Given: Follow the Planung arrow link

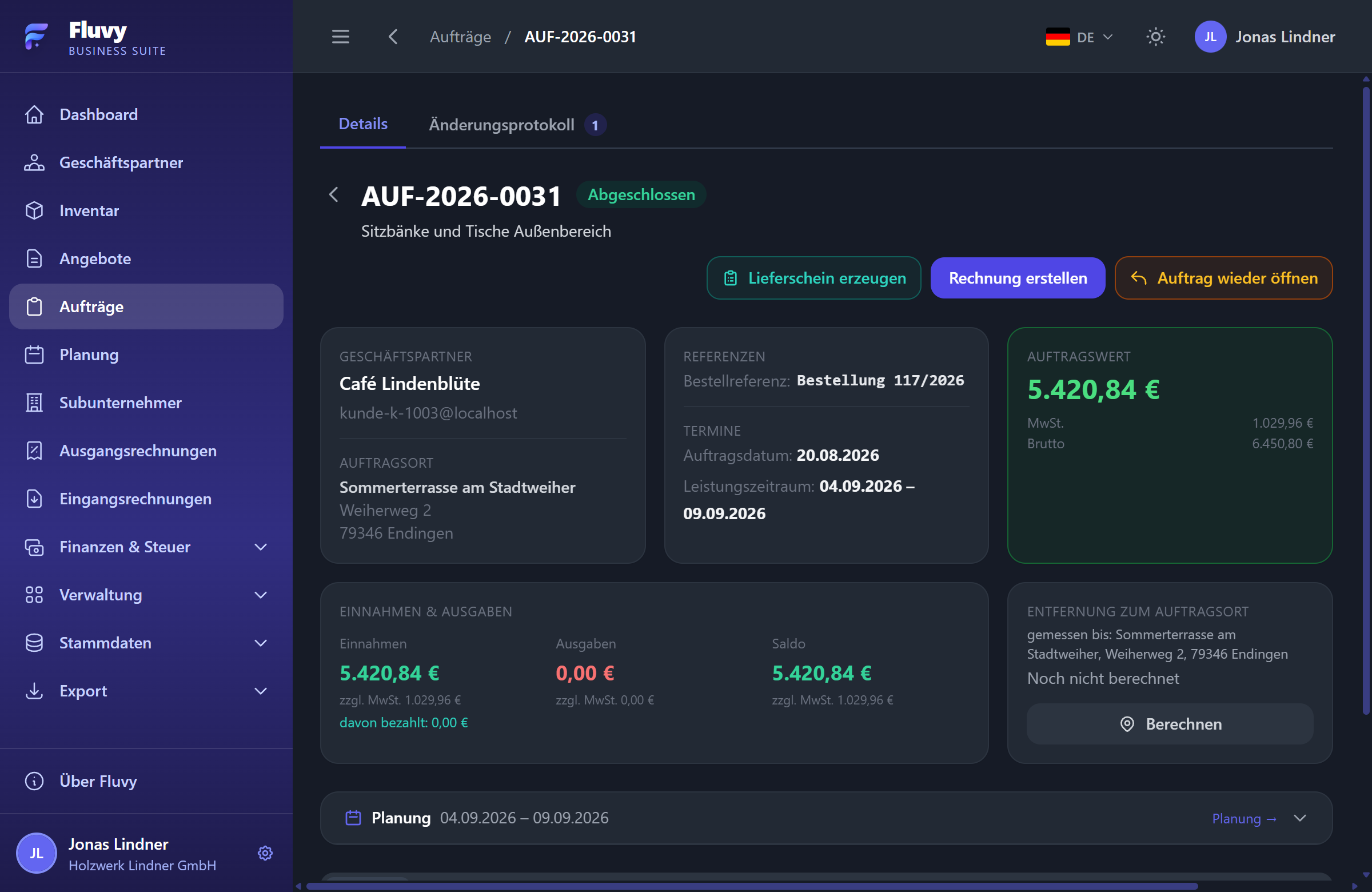Looking at the screenshot, I should [1244, 819].
